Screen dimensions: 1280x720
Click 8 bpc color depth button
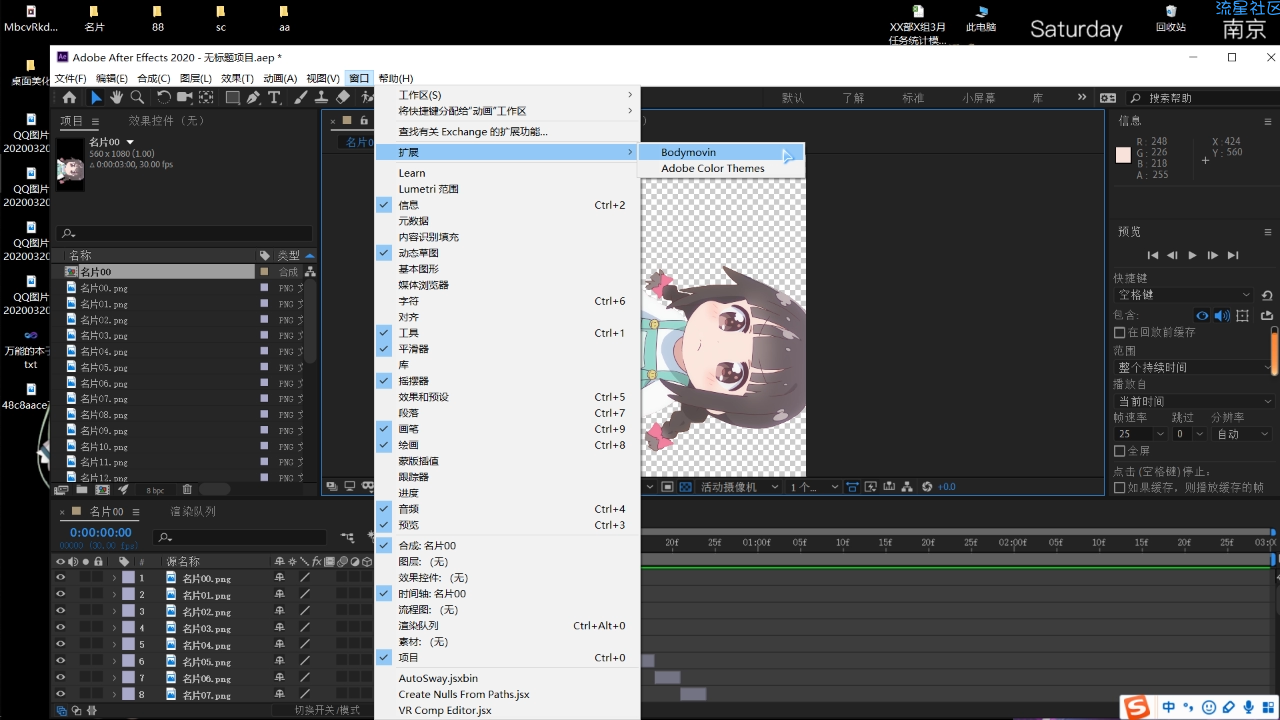[155, 490]
